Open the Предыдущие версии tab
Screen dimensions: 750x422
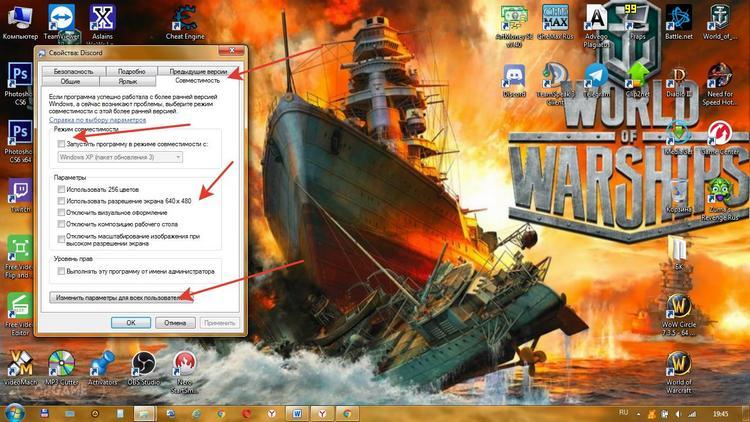(198, 71)
